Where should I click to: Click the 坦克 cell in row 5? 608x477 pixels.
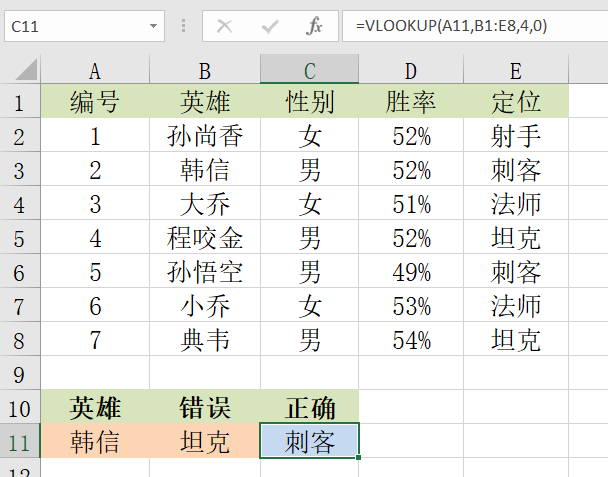coord(516,237)
